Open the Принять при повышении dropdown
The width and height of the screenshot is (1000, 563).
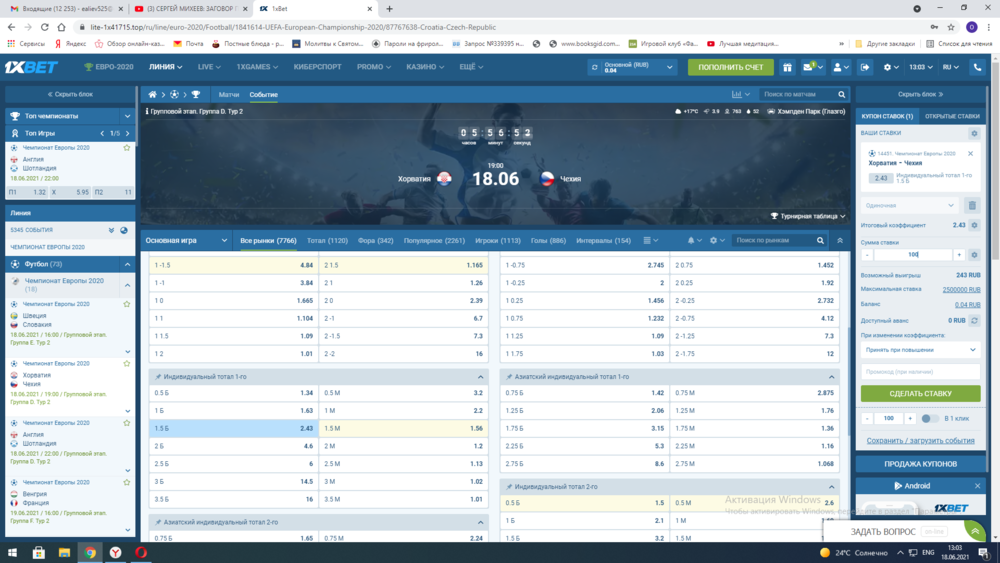920,350
